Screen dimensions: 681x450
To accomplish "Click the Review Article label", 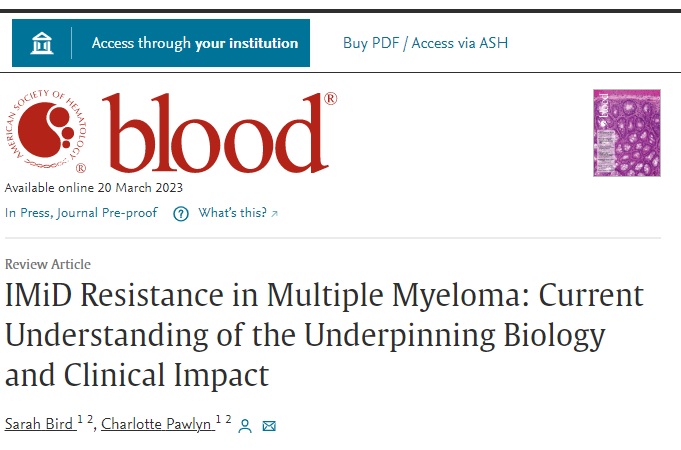I will [x=48, y=265].
